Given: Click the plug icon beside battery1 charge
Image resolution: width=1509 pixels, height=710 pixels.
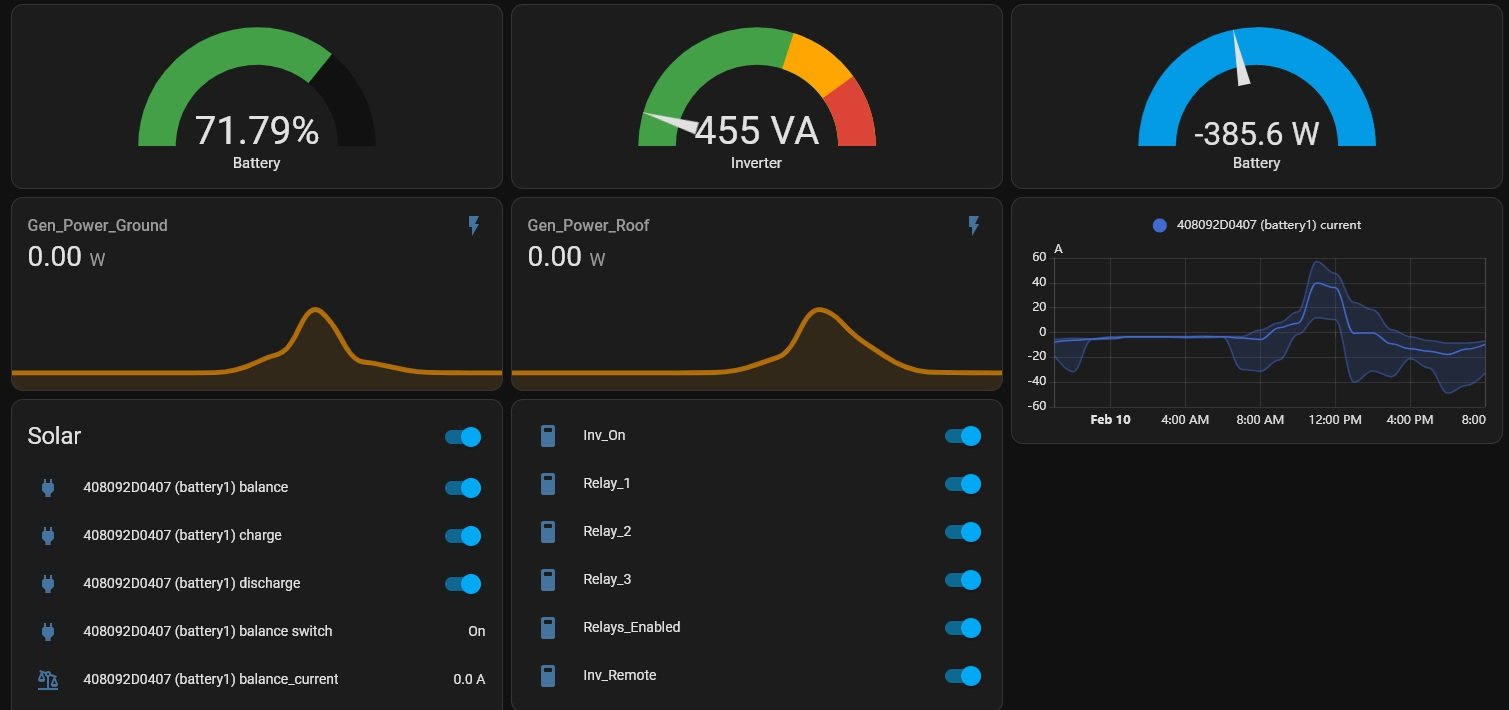Looking at the screenshot, I should [47, 536].
